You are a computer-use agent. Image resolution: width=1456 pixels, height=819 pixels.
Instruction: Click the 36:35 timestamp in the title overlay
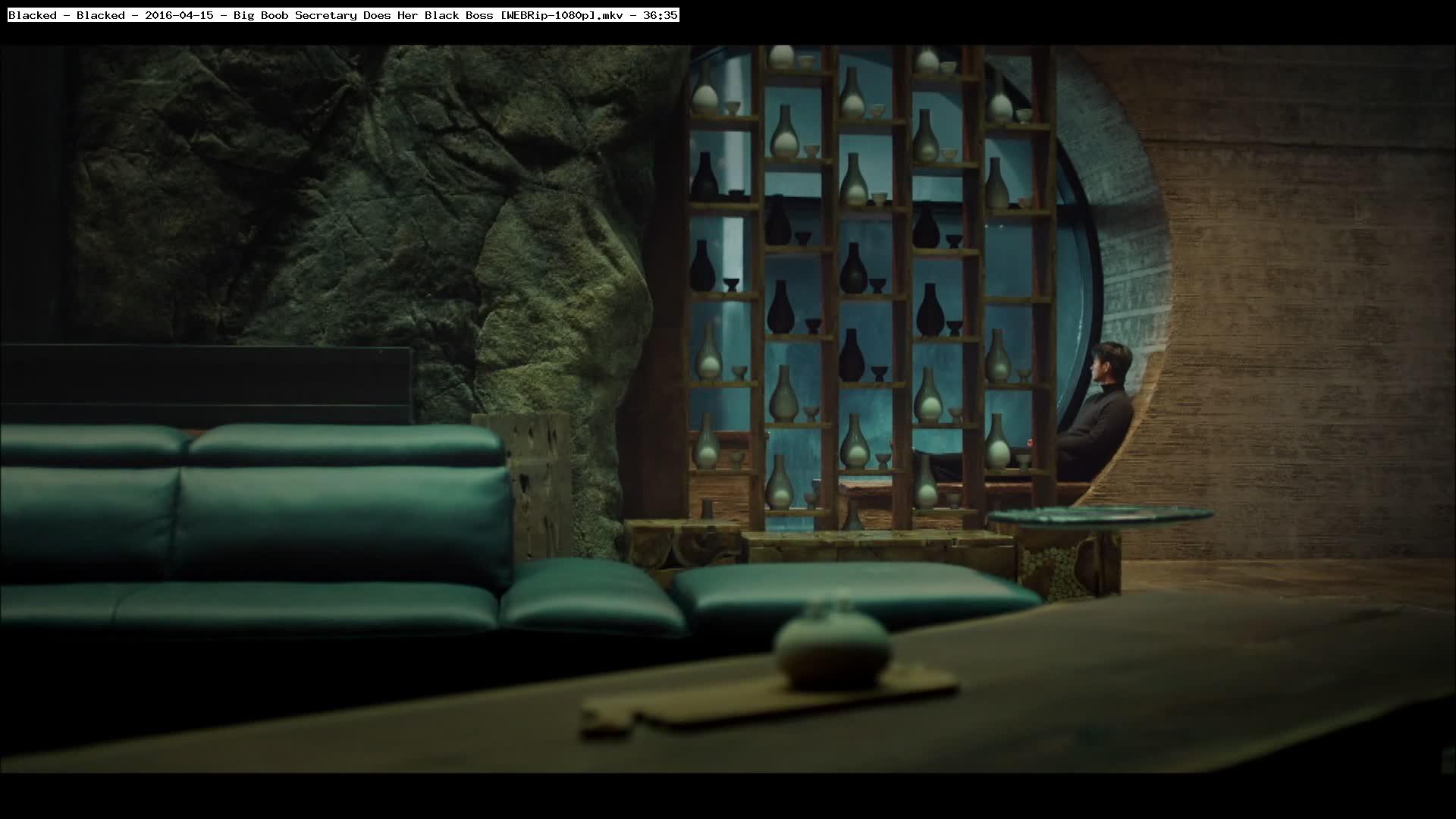(660, 15)
